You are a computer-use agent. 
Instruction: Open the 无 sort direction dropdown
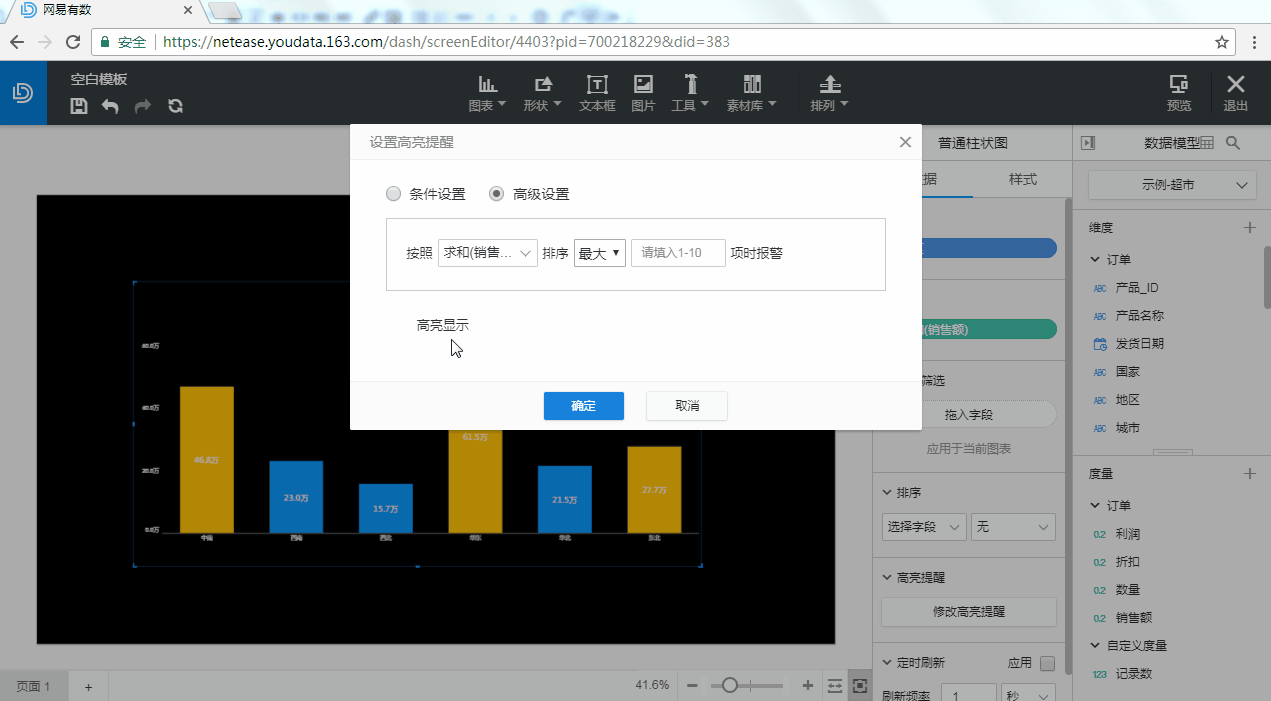point(1013,526)
